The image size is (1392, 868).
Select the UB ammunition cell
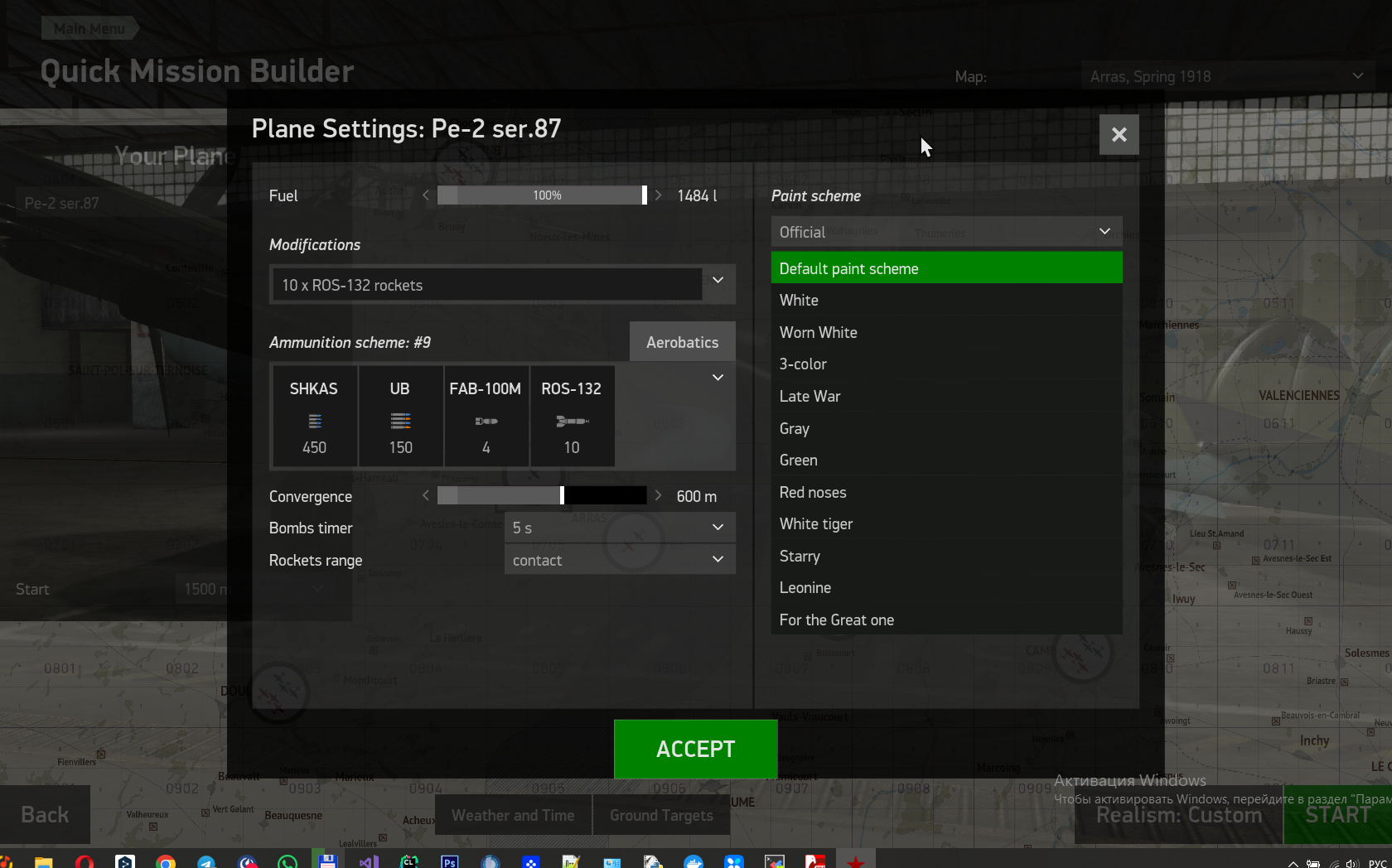tap(400, 417)
